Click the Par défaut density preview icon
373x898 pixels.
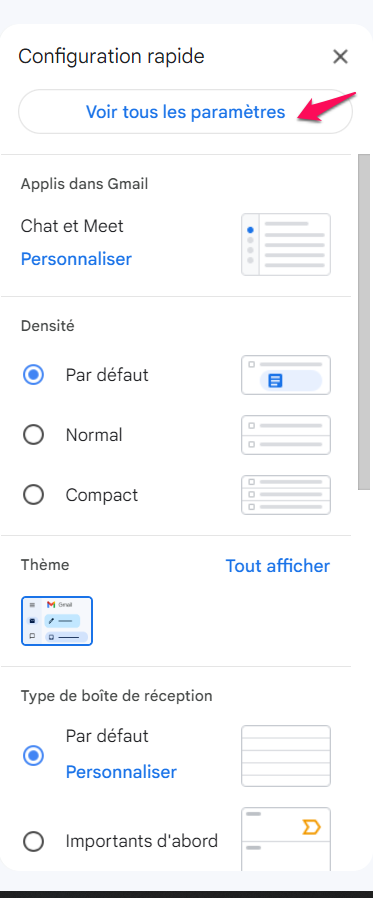286,375
